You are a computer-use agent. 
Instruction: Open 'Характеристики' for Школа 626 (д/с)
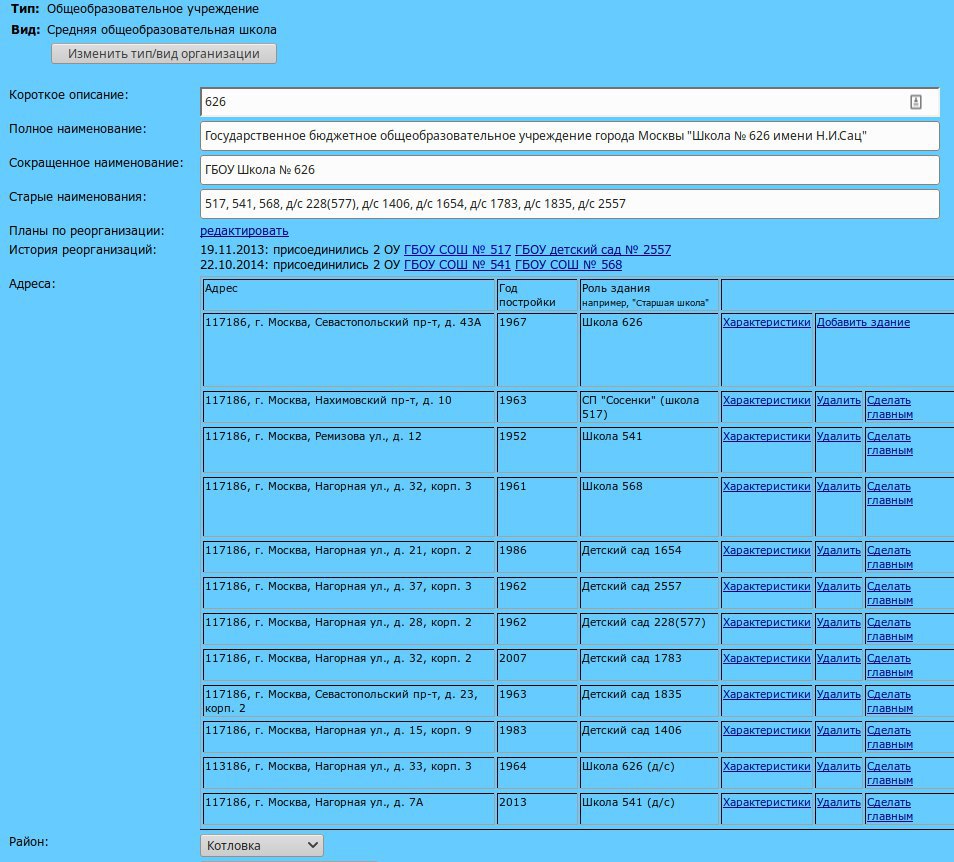767,765
